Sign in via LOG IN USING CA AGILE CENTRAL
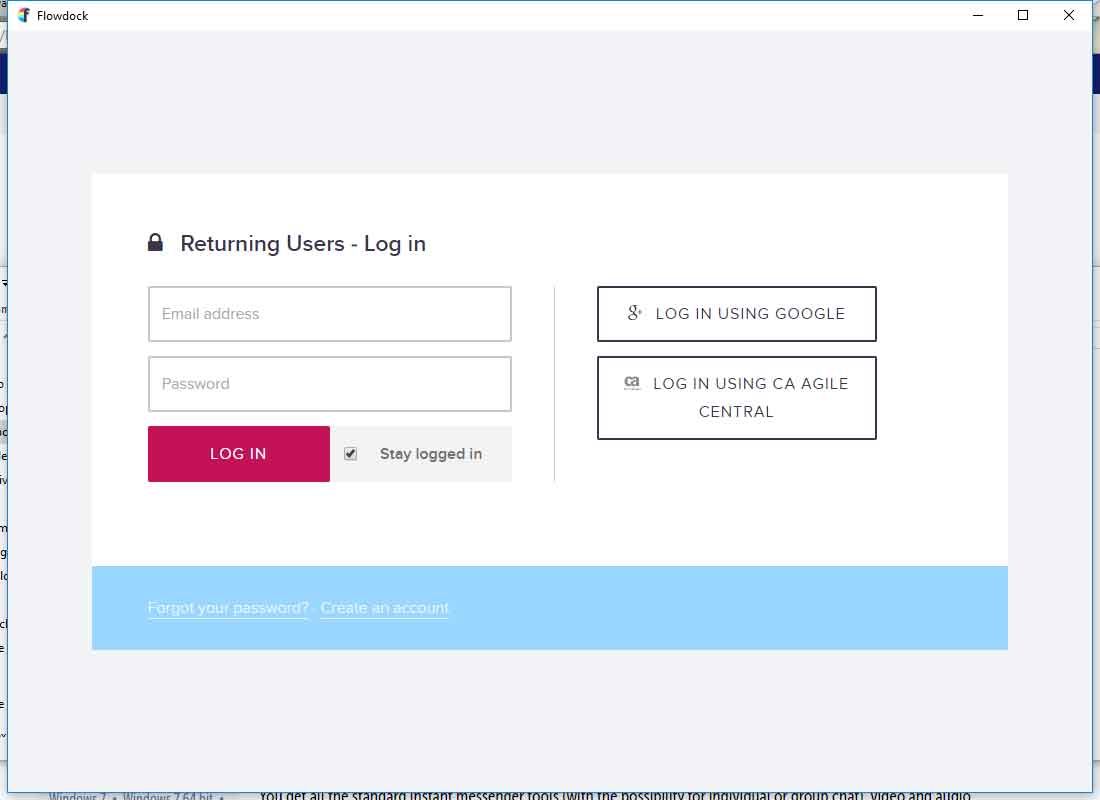The height and width of the screenshot is (800, 1100). [737, 398]
